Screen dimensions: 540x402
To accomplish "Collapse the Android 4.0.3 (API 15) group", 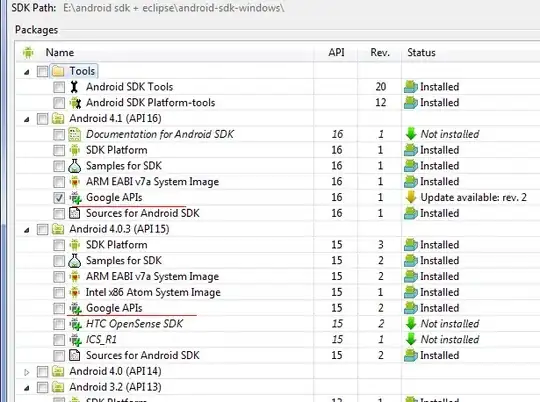I will [27, 230].
